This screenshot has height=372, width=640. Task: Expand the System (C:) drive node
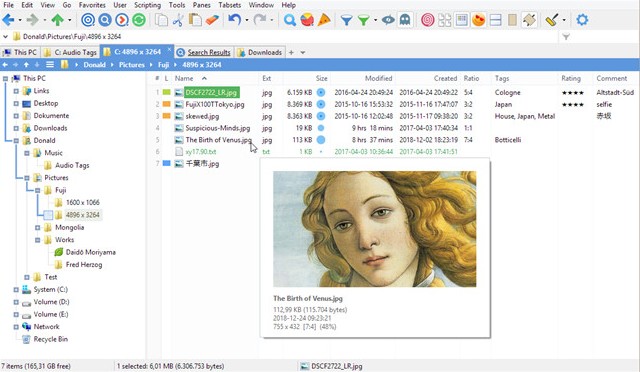(x=16, y=290)
